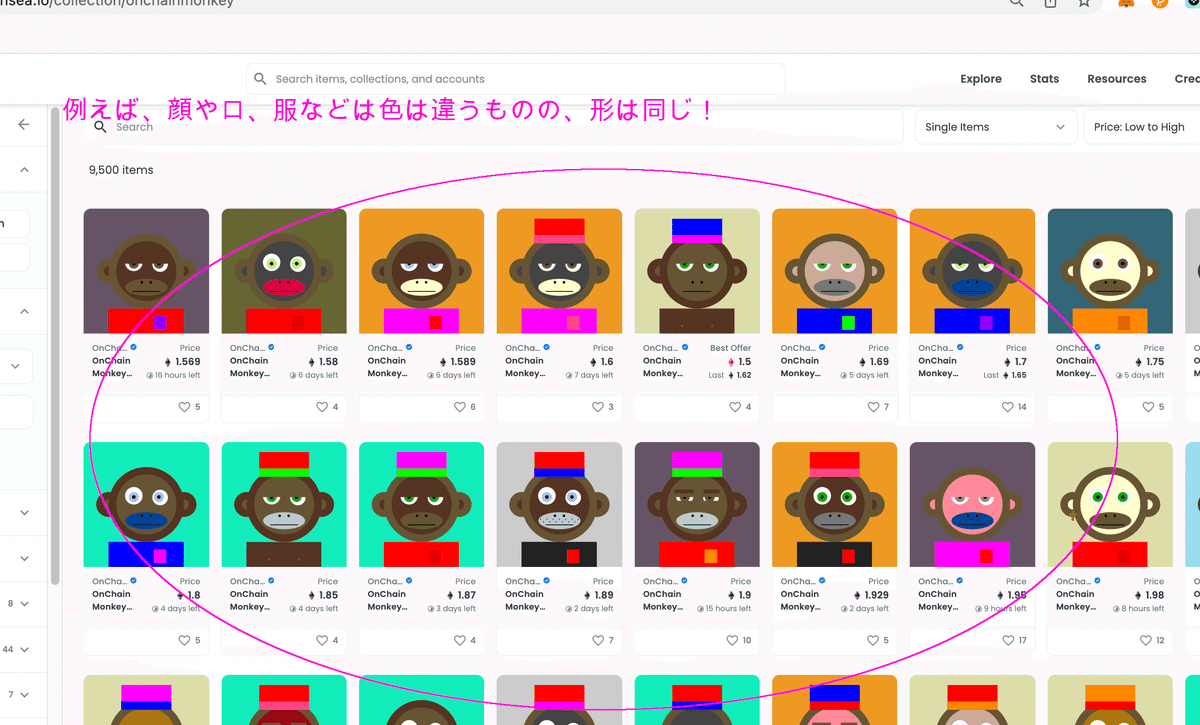Favorite the monkey priced 1.98

1146,640
